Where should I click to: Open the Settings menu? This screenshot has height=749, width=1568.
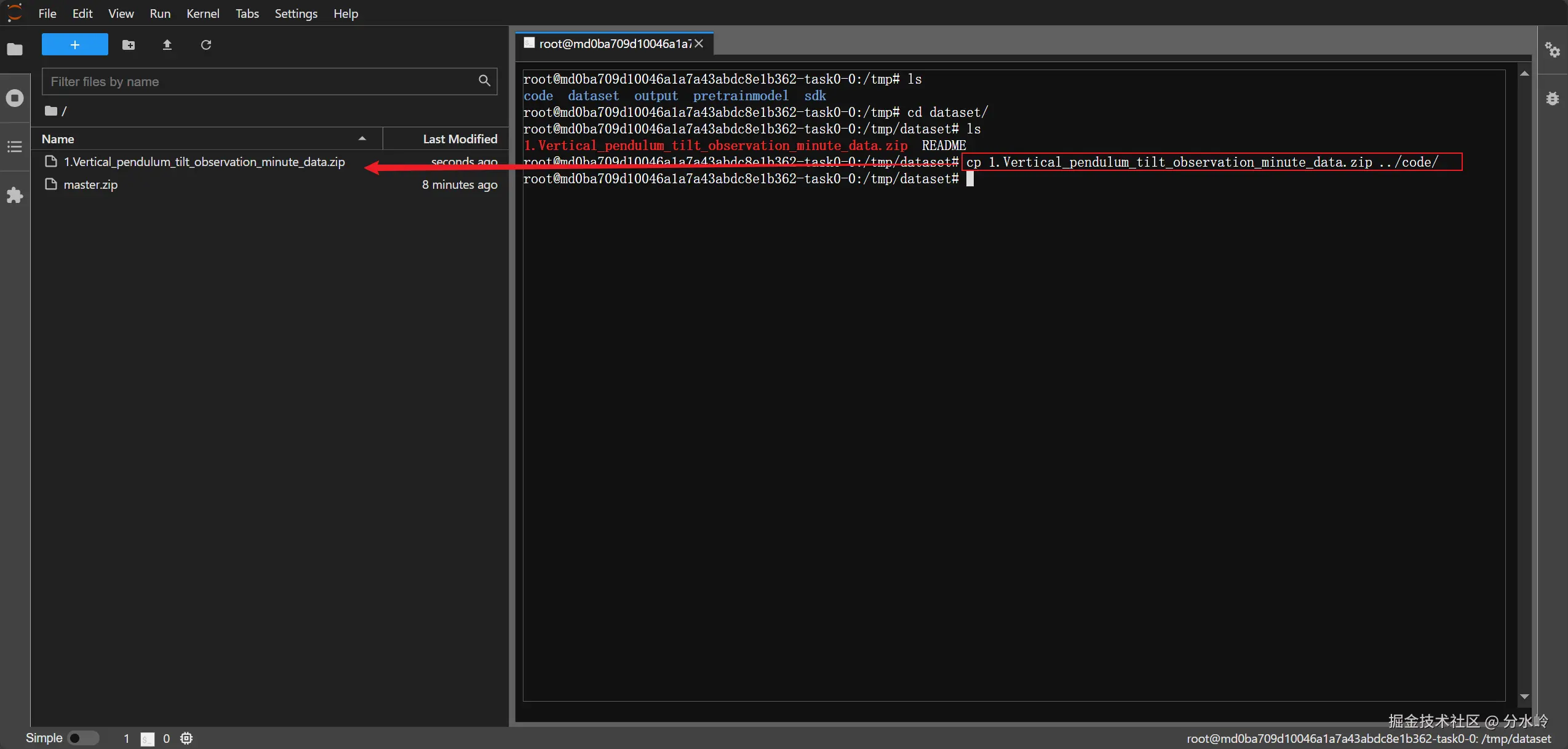[x=295, y=14]
